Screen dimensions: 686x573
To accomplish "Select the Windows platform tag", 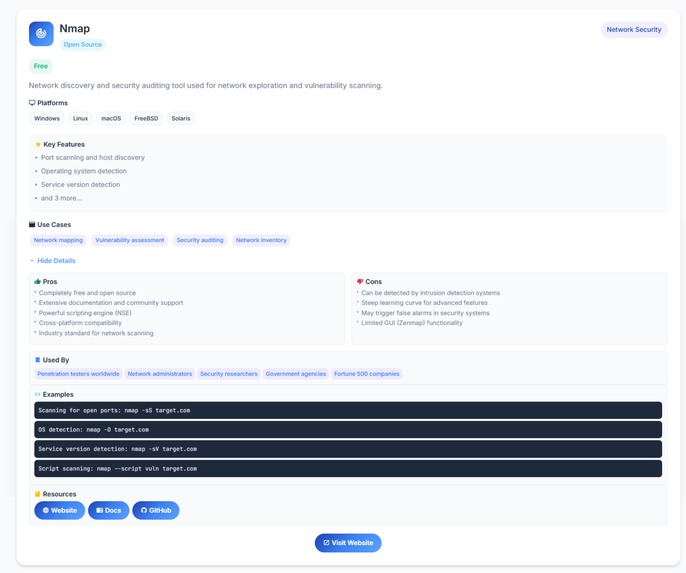I will pos(47,118).
